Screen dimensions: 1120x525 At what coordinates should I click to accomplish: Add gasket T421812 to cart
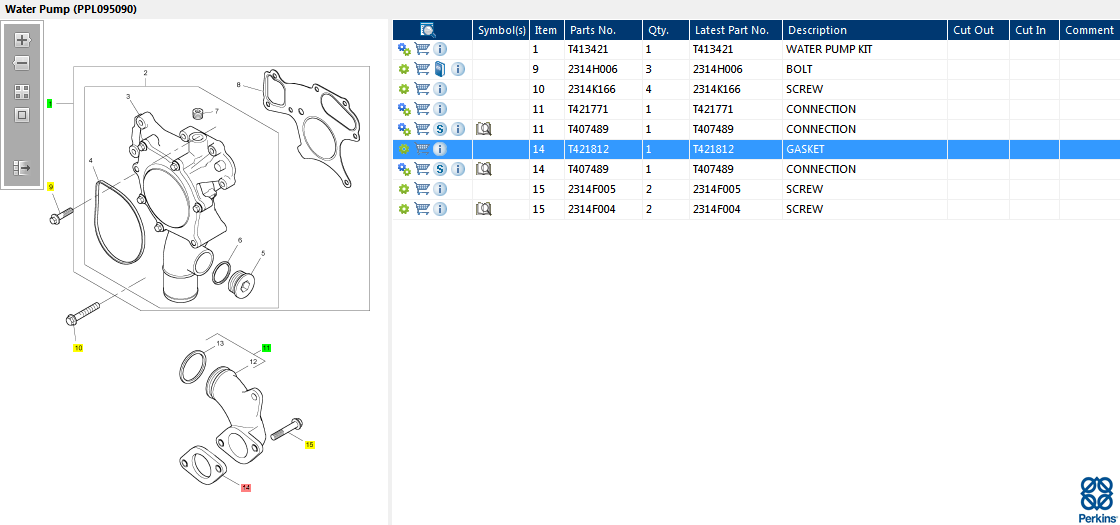[x=422, y=149]
